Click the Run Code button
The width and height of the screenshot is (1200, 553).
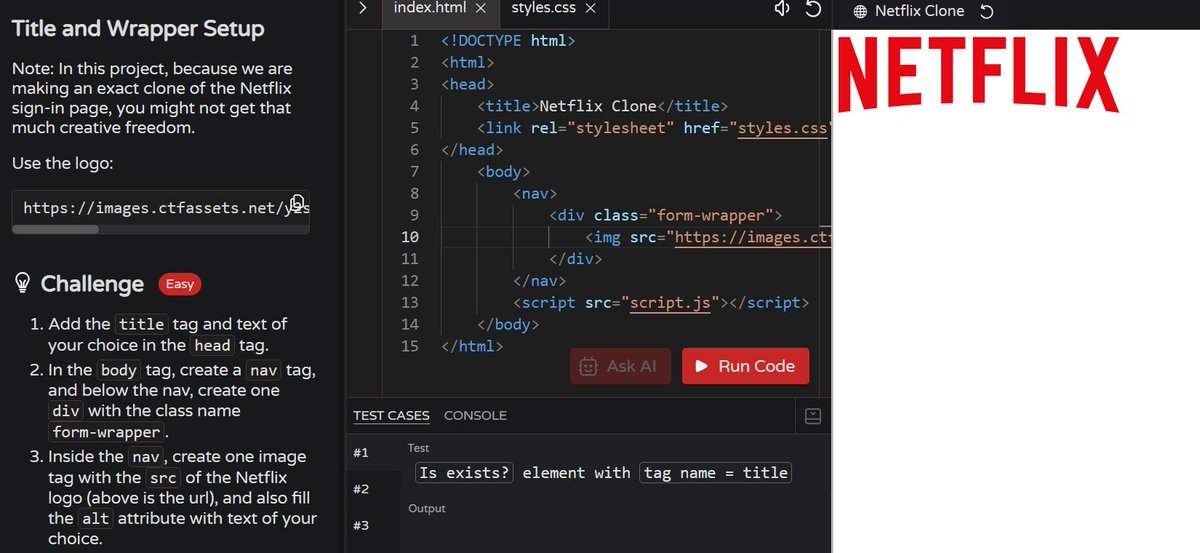[745, 366]
